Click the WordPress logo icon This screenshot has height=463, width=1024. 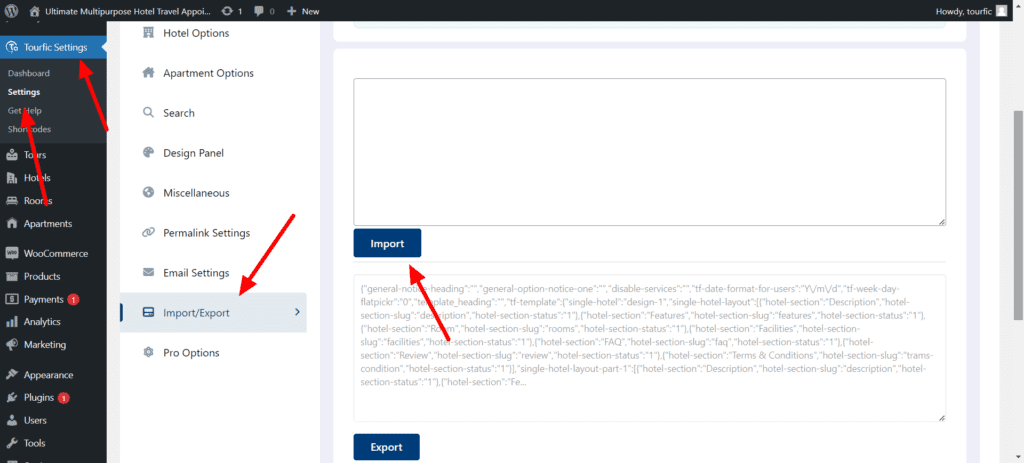tap(12, 10)
